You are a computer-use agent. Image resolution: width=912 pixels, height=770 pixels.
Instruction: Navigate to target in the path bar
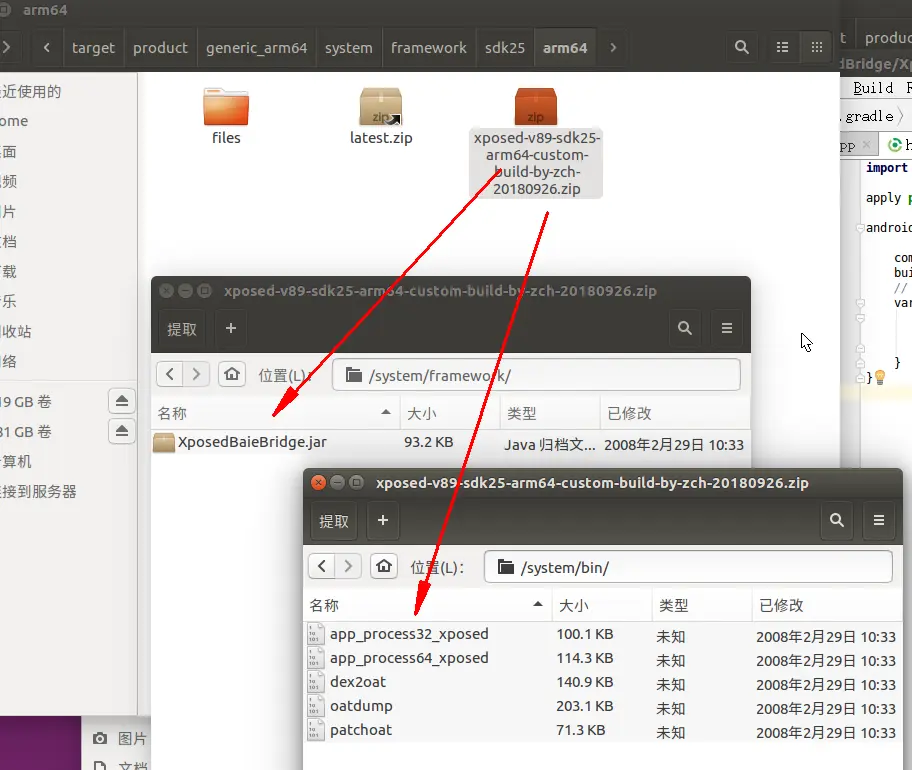(93, 48)
